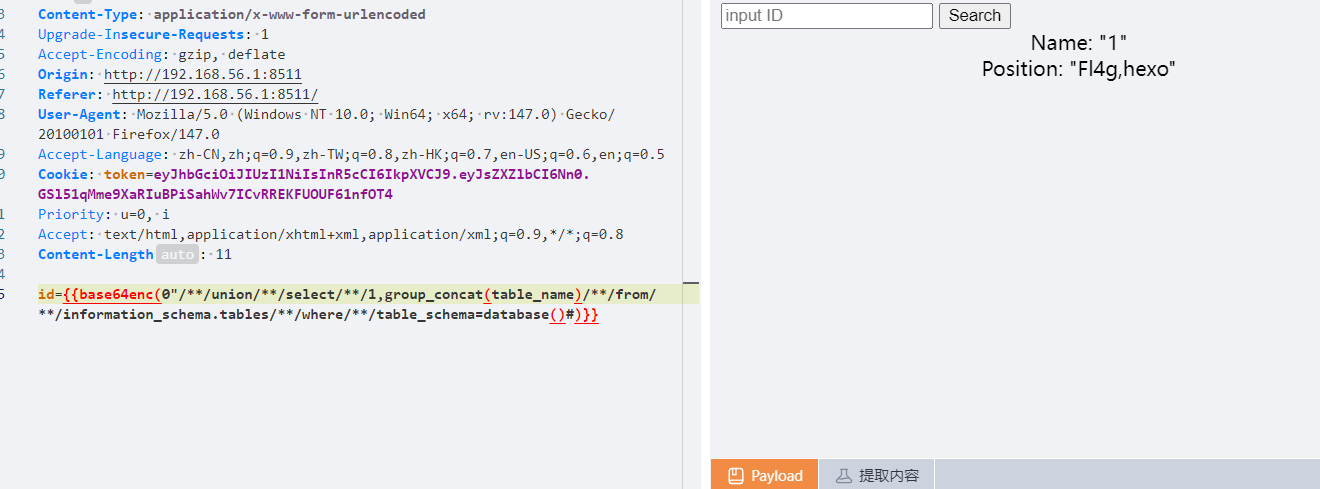
Task: Click the Name: "1" result text
Action: coord(1078,44)
